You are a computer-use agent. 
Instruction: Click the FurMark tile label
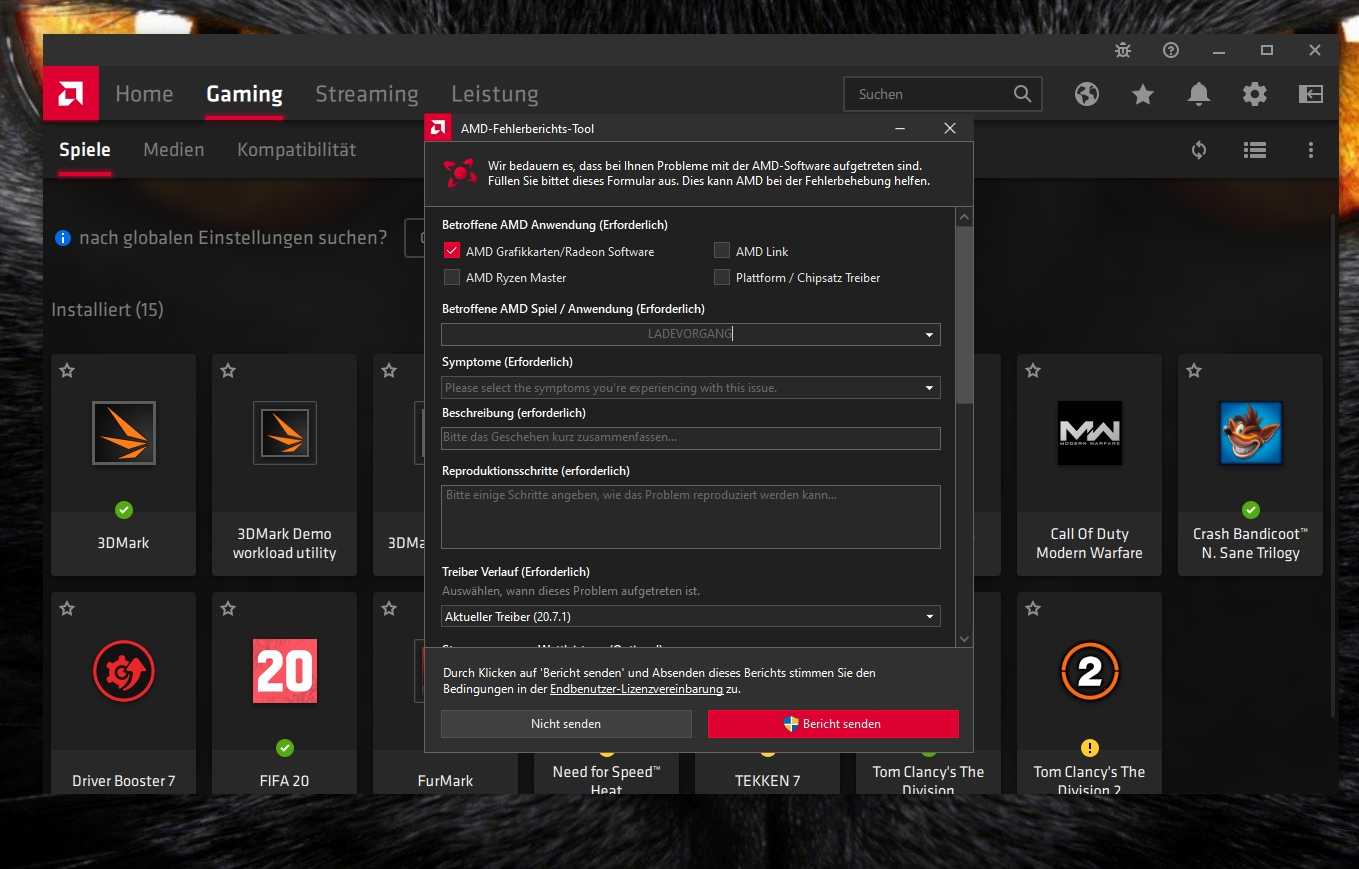[x=446, y=781]
